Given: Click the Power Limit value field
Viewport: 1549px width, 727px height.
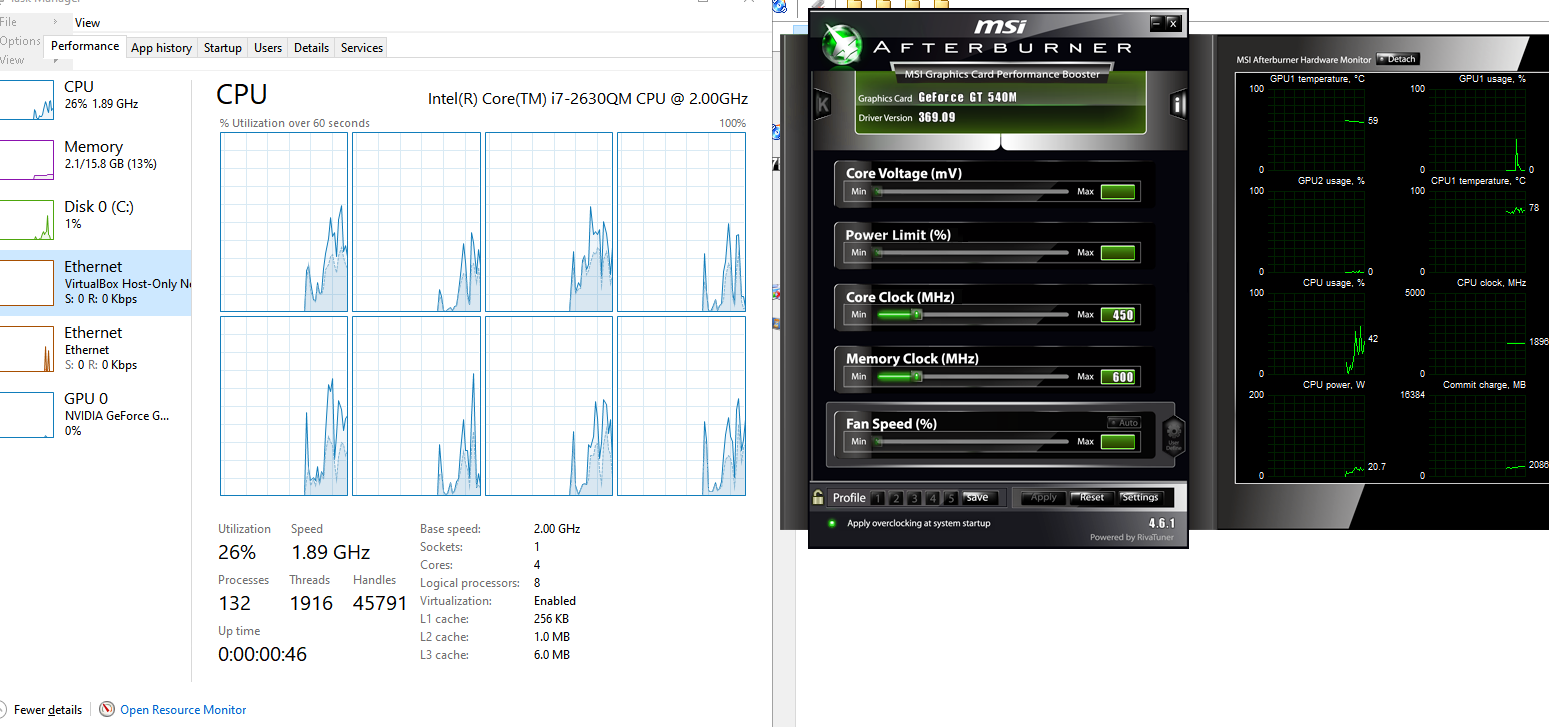Looking at the screenshot, I should pos(1118,253).
